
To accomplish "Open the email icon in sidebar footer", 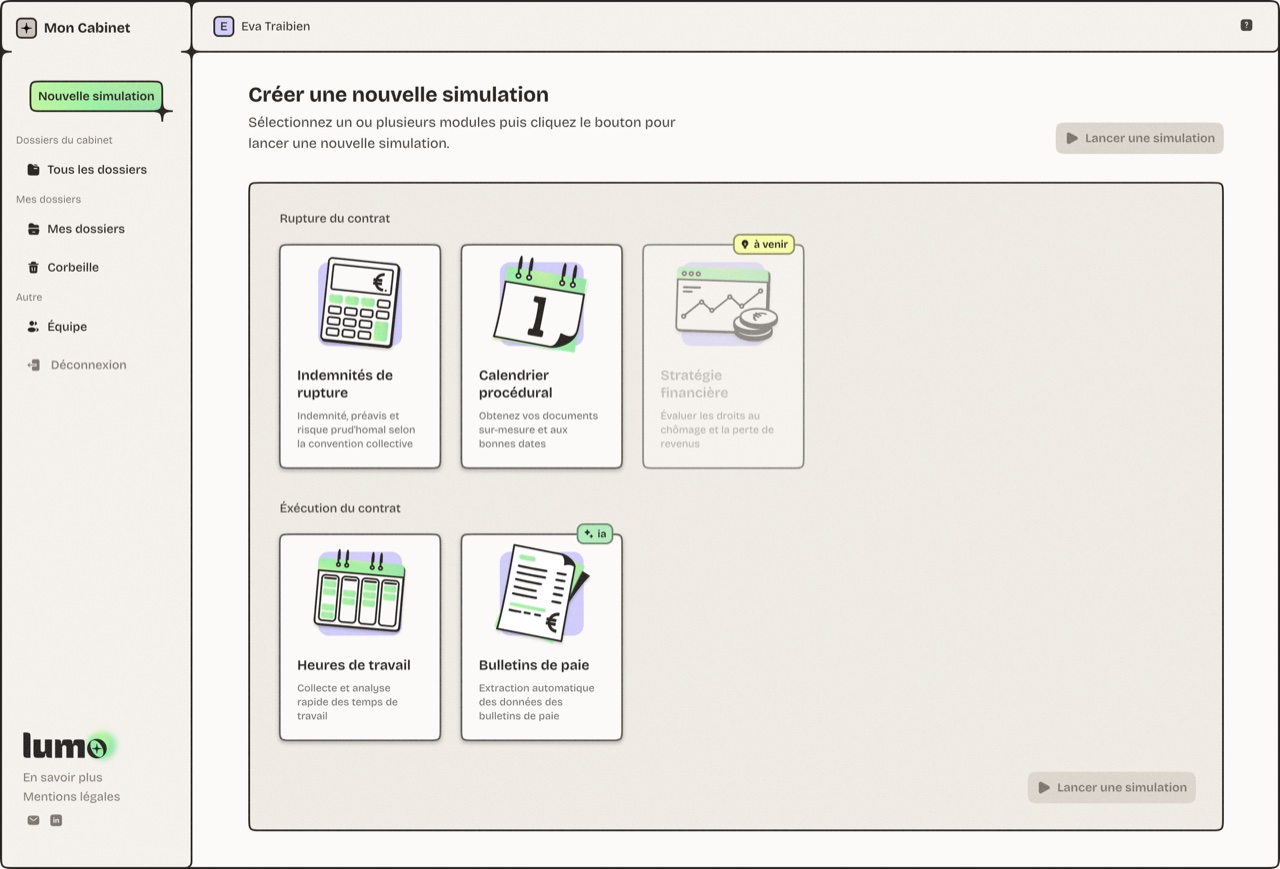I will point(33,820).
